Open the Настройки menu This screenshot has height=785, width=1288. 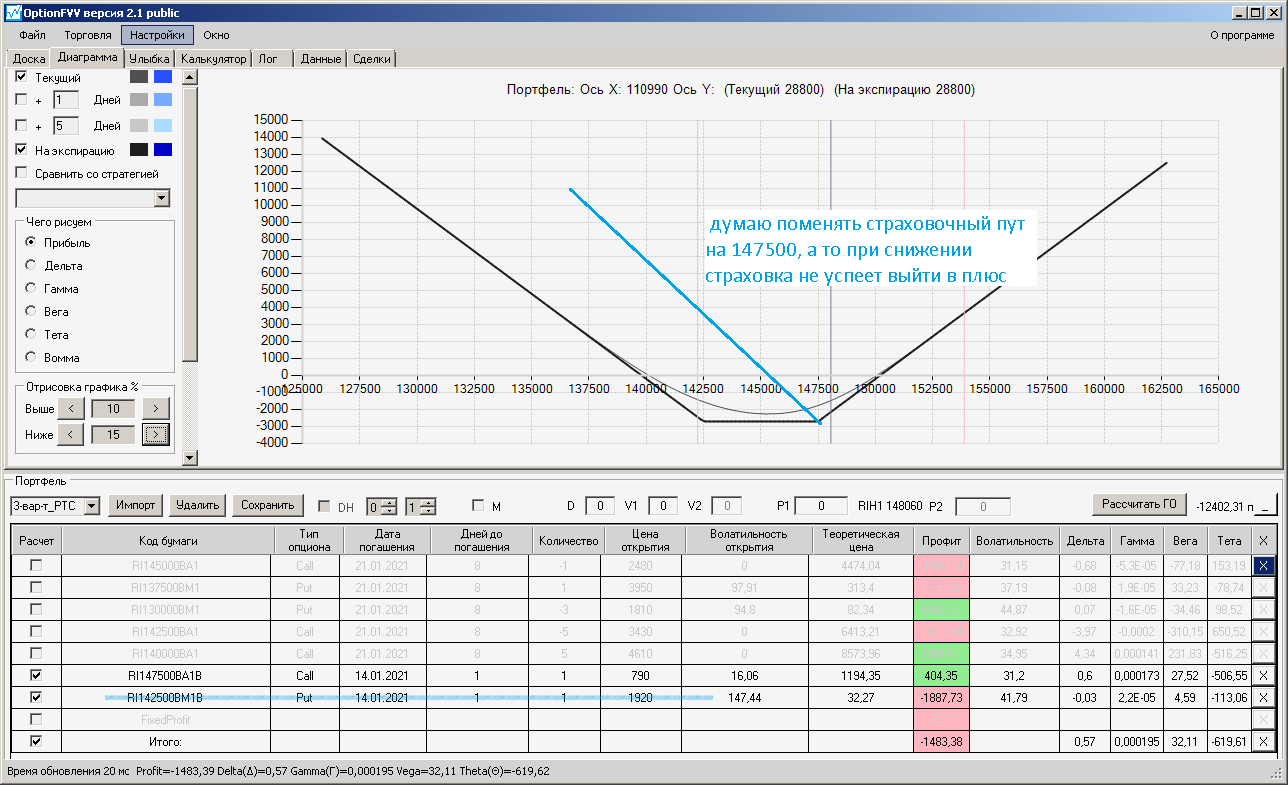157,35
